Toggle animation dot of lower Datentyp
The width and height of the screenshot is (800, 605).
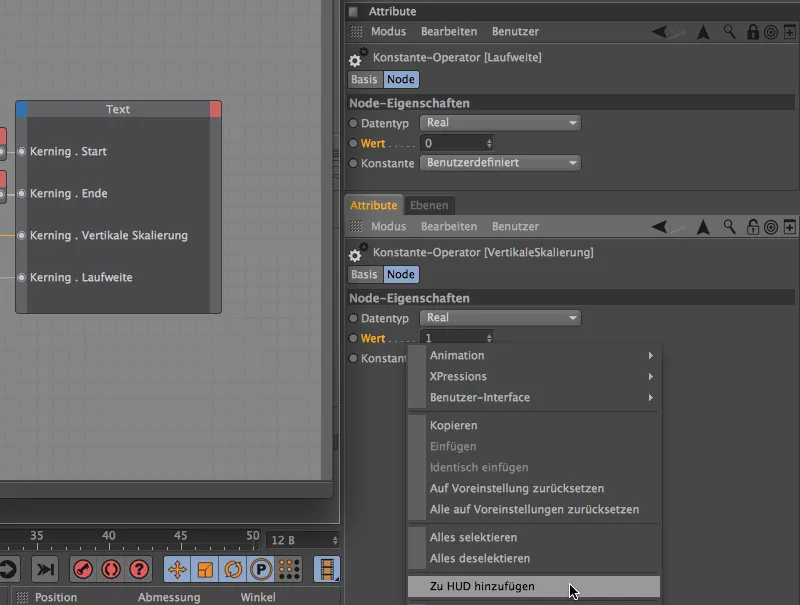coord(353,318)
